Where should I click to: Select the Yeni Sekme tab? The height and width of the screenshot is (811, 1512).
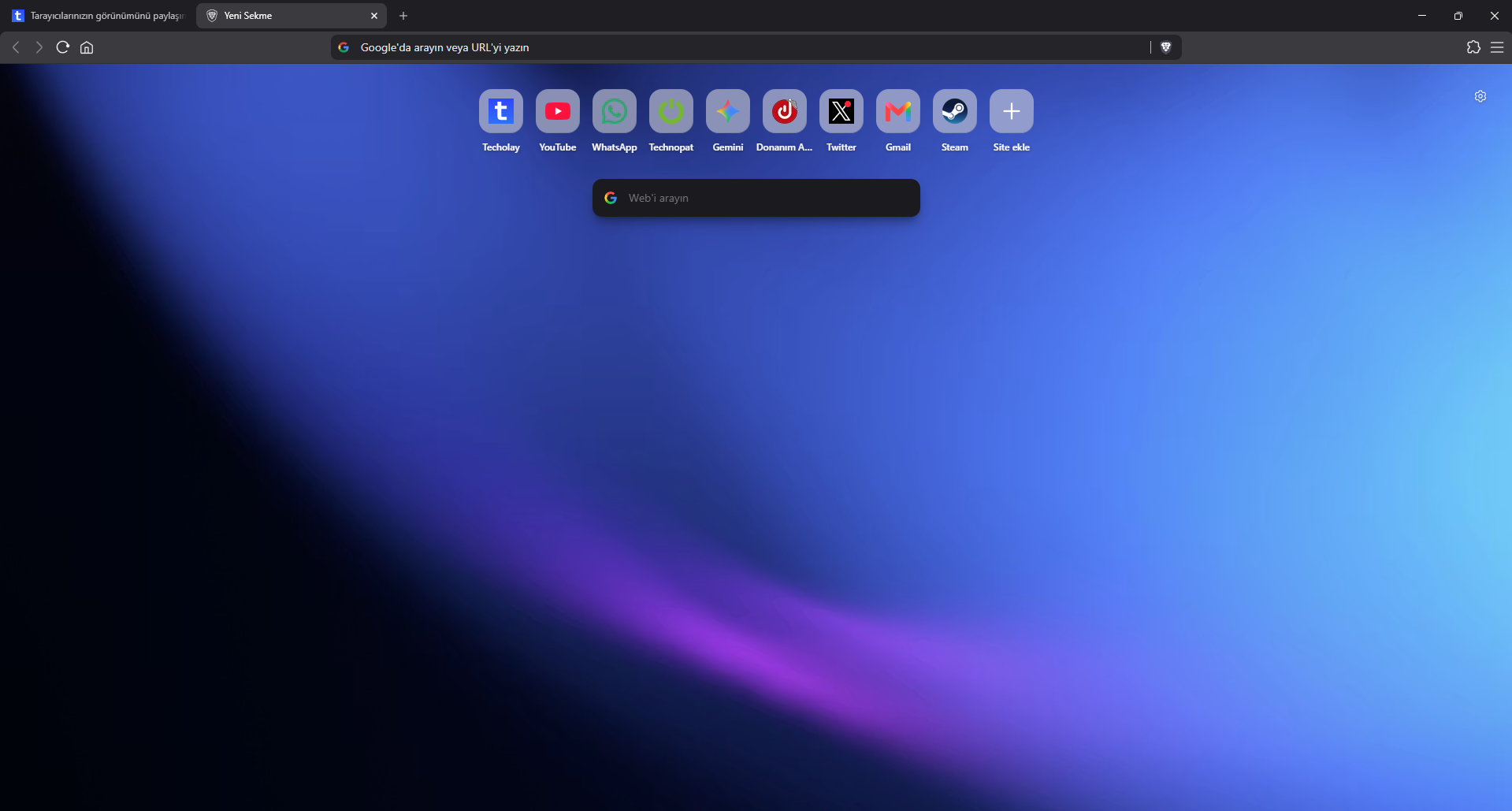click(x=292, y=16)
